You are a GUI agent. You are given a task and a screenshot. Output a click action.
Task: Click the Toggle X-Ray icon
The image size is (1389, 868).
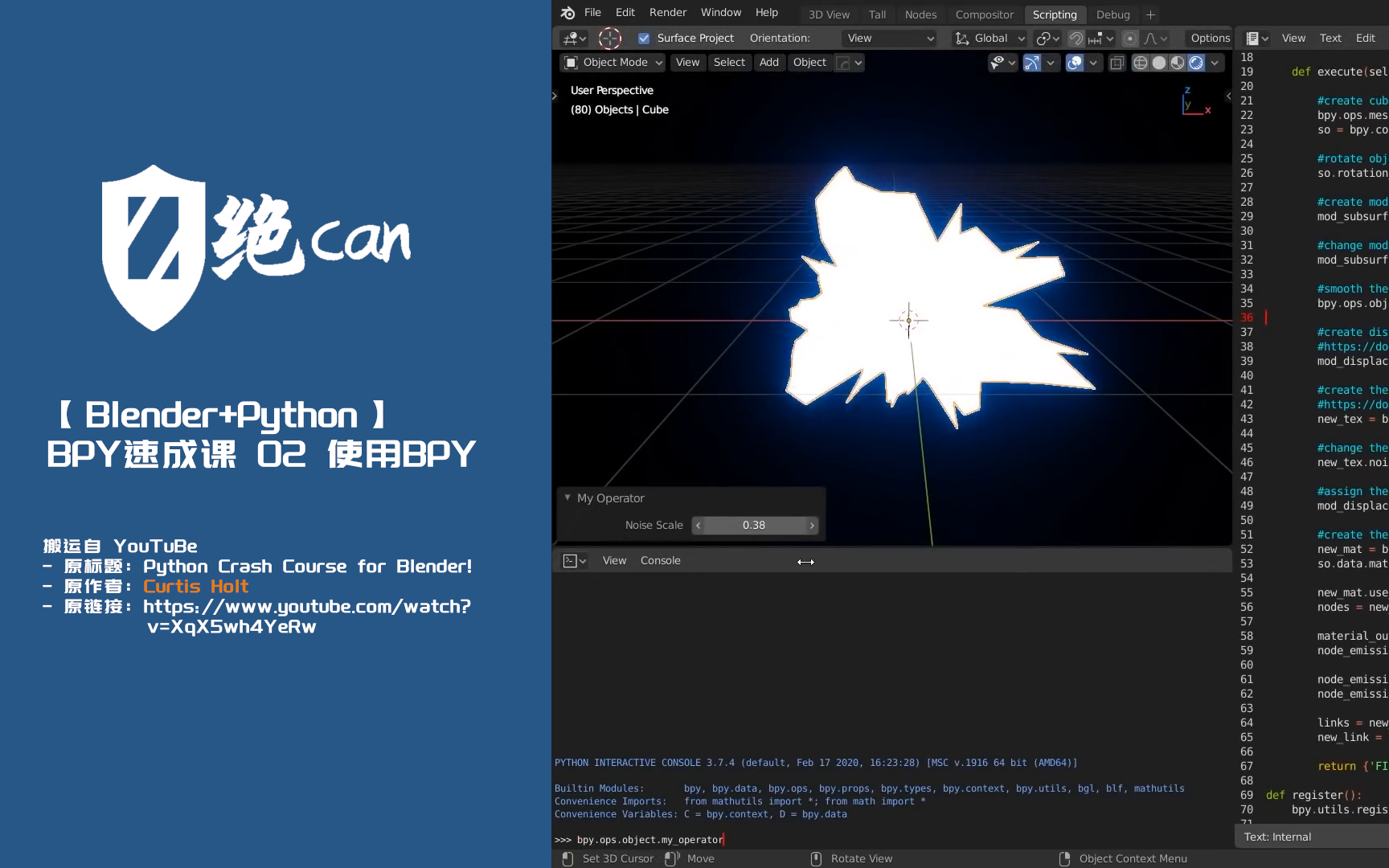[x=1117, y=63]
